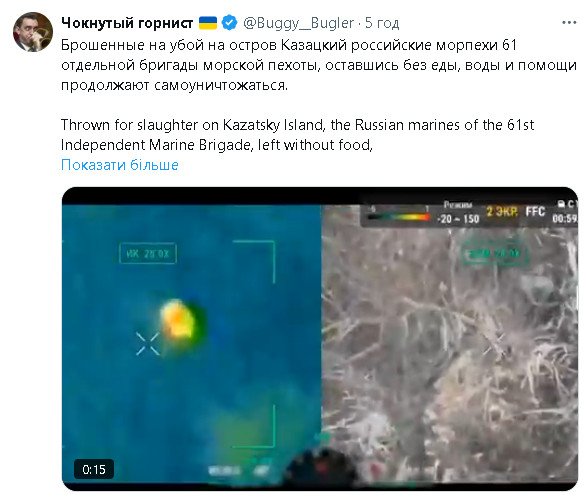Click the FFC label in video overlay

(535, 212)
